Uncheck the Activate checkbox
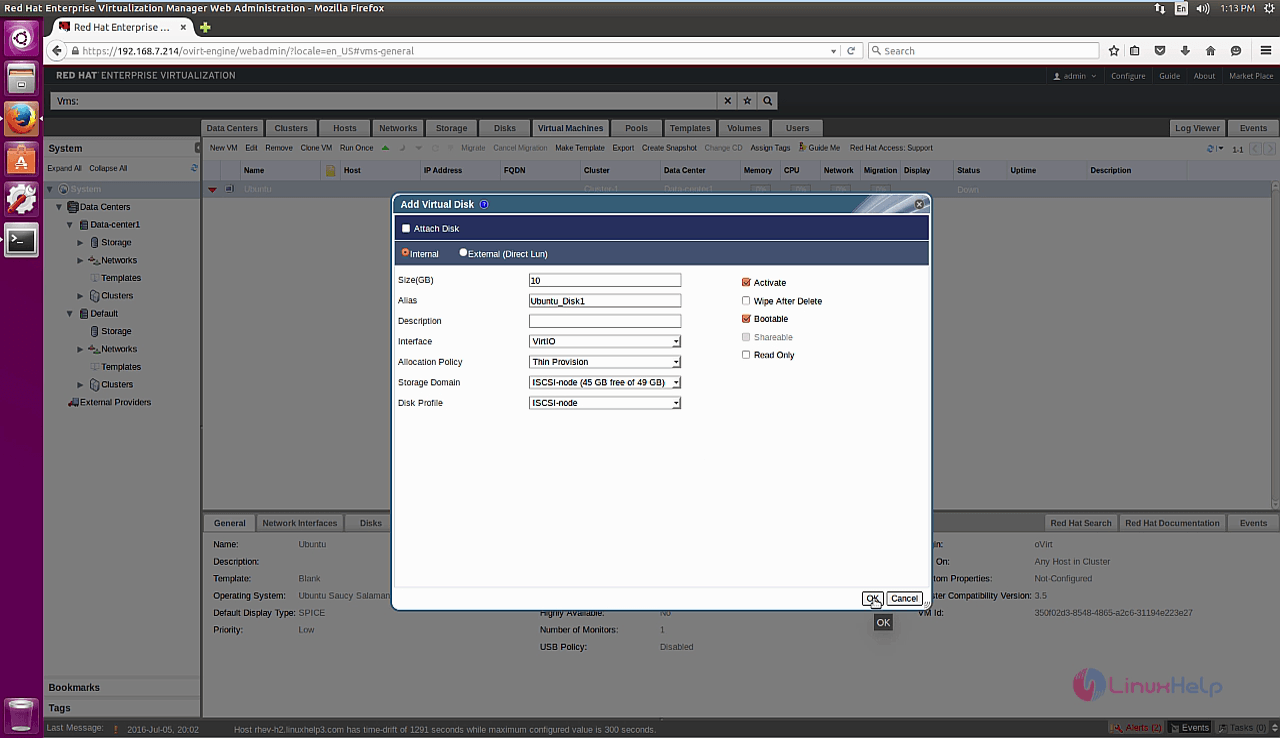The height and width of the screenshot is (738, 1280). pos(746,283)
